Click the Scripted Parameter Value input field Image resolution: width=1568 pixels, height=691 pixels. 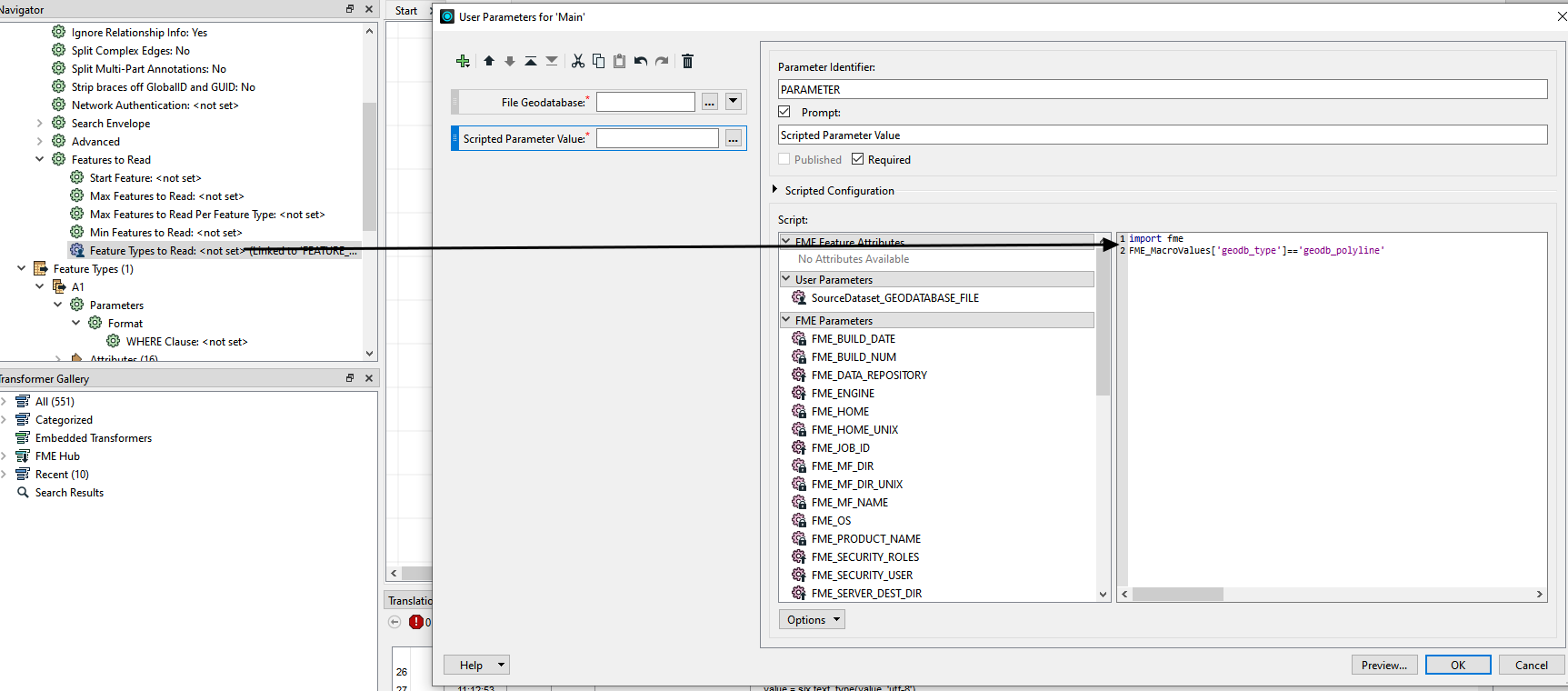tap(657, 138)
